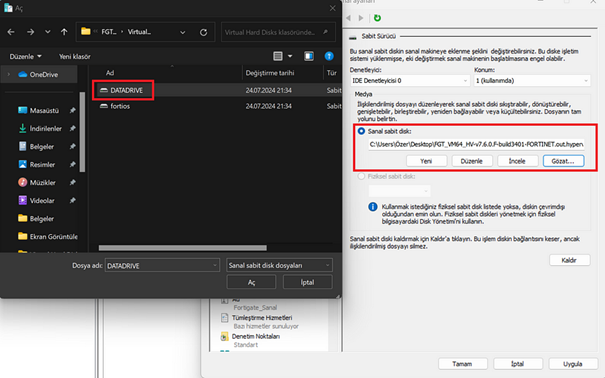
Task: Open pinned Belgeler folder
Action: pyautogui.click(x=36, y=147)
